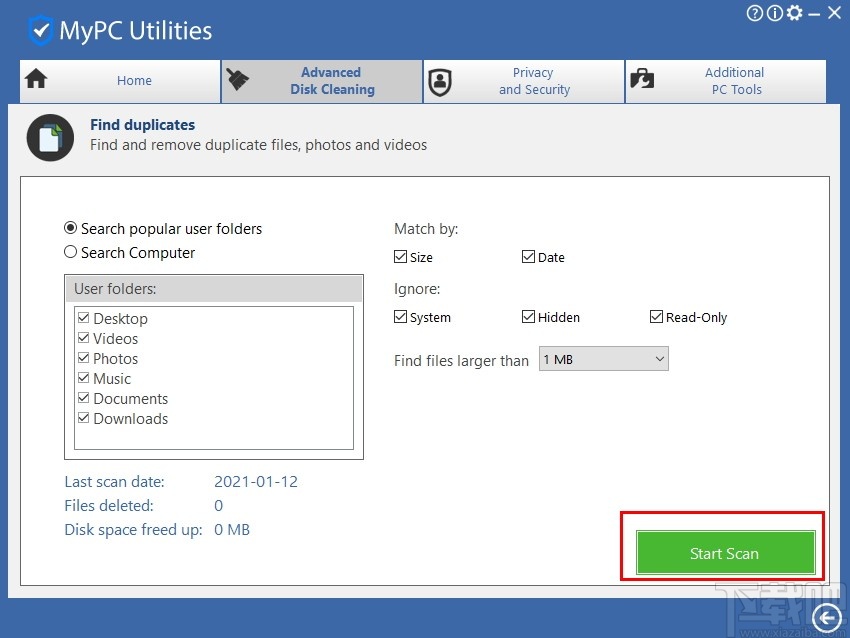Disable matching by Date

coord(528,257)
